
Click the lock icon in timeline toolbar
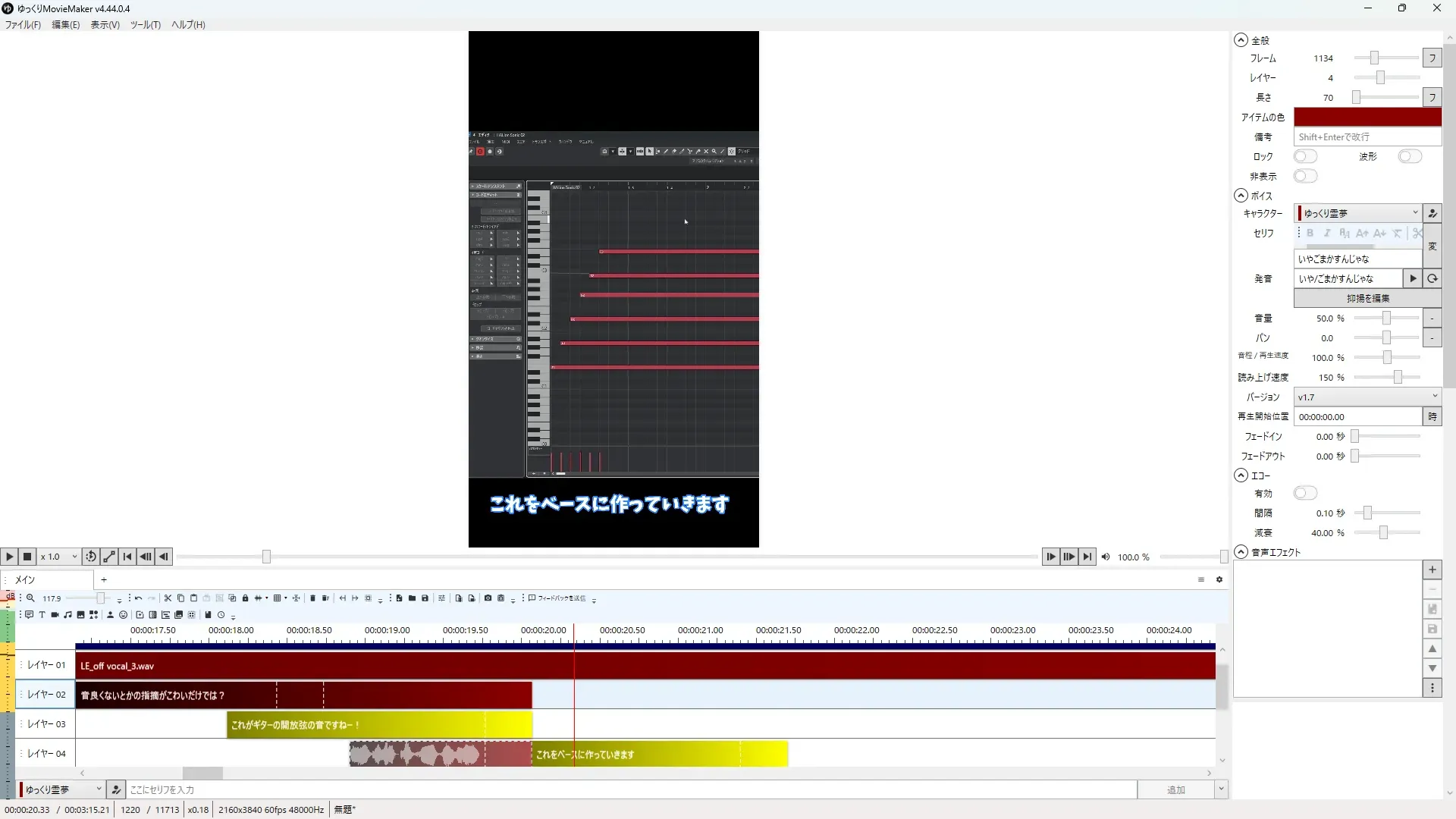[245, 598]
